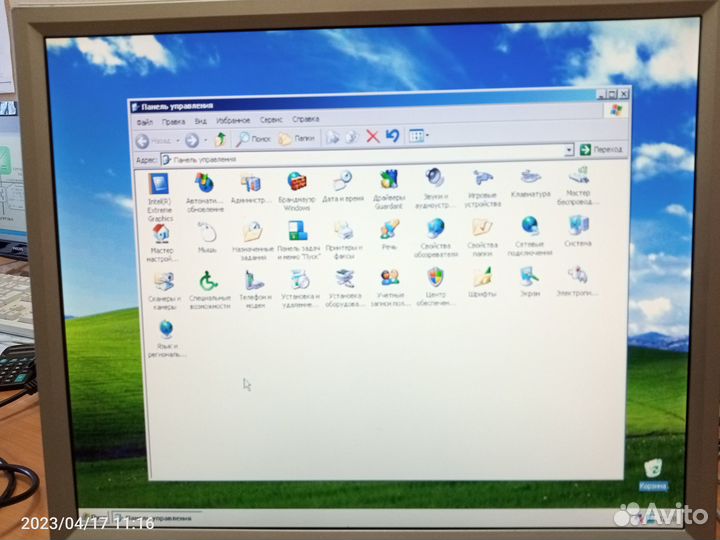Click the Move To toolbar icon
Image resolution: width=720 pixels, height=540 pixels.
point(332,137)
